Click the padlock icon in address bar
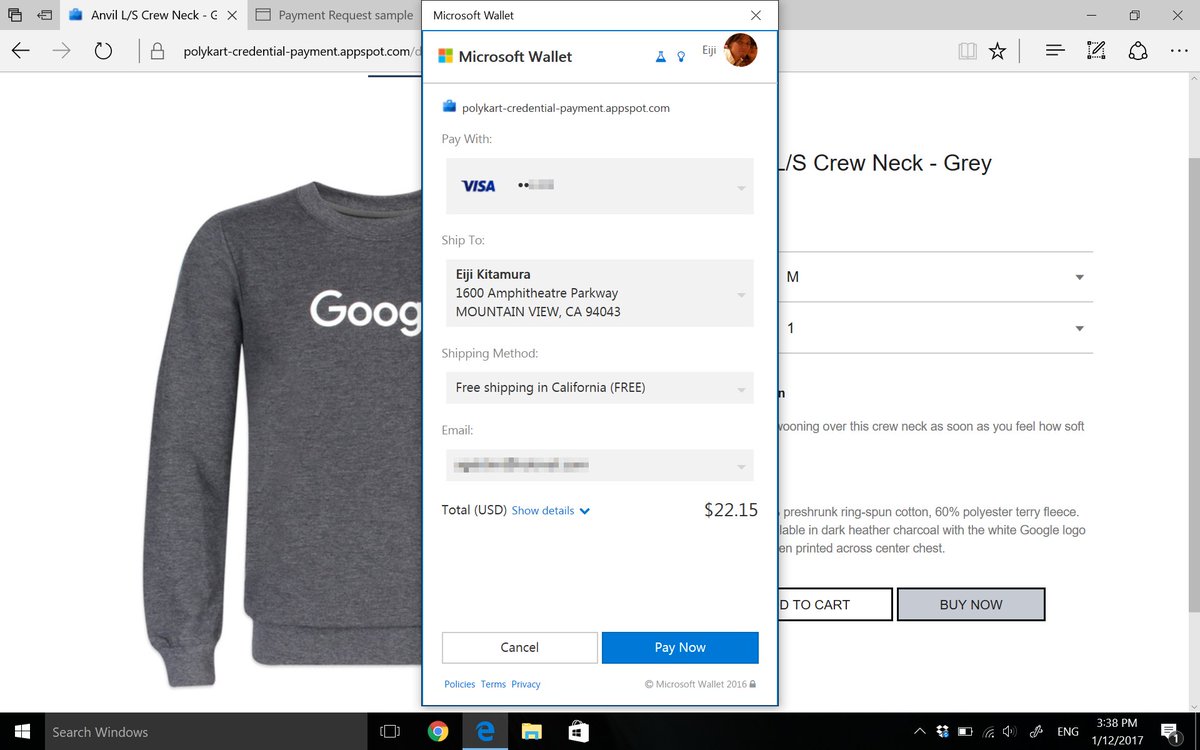This screenshot has width=1200, height=750. point(156,51)
